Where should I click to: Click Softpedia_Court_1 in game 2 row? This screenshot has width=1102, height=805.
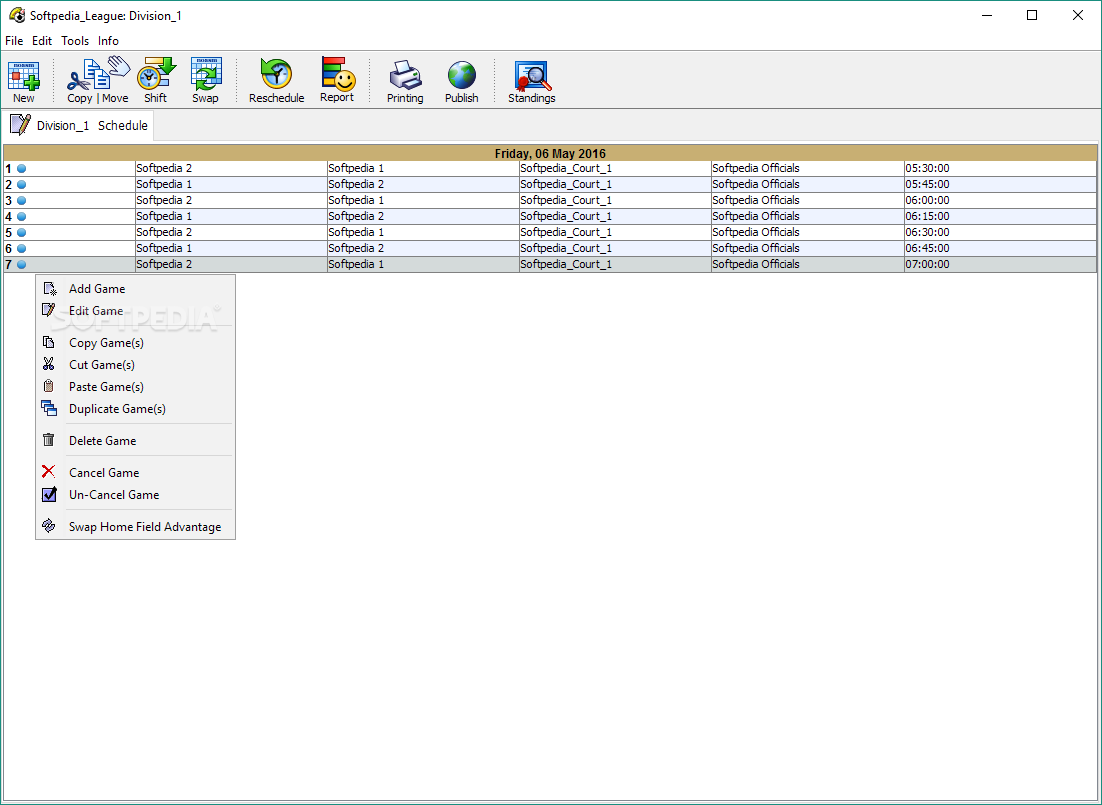[615, 184]
